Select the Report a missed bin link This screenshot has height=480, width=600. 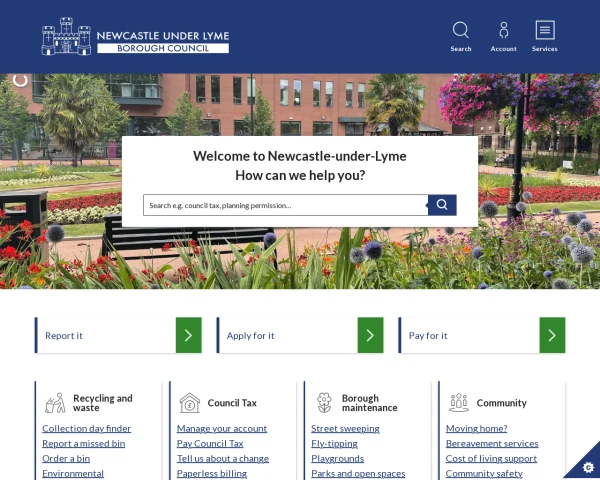pyautogui.click(x=83, y=443)
